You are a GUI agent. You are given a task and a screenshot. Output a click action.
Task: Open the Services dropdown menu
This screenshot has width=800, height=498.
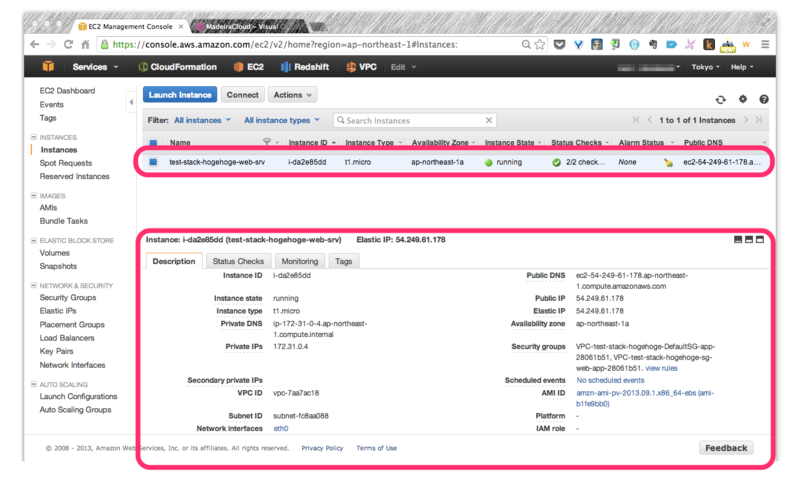click(x=95, y=67)
